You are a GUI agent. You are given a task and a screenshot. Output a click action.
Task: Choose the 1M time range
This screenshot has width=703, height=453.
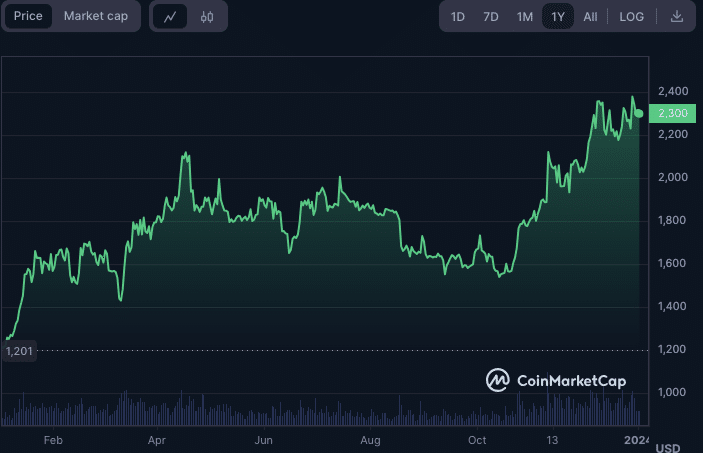[525, 16]
